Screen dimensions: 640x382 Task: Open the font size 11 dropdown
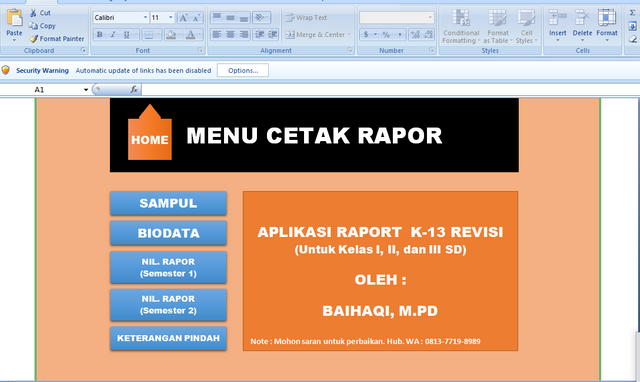[171, 18]
